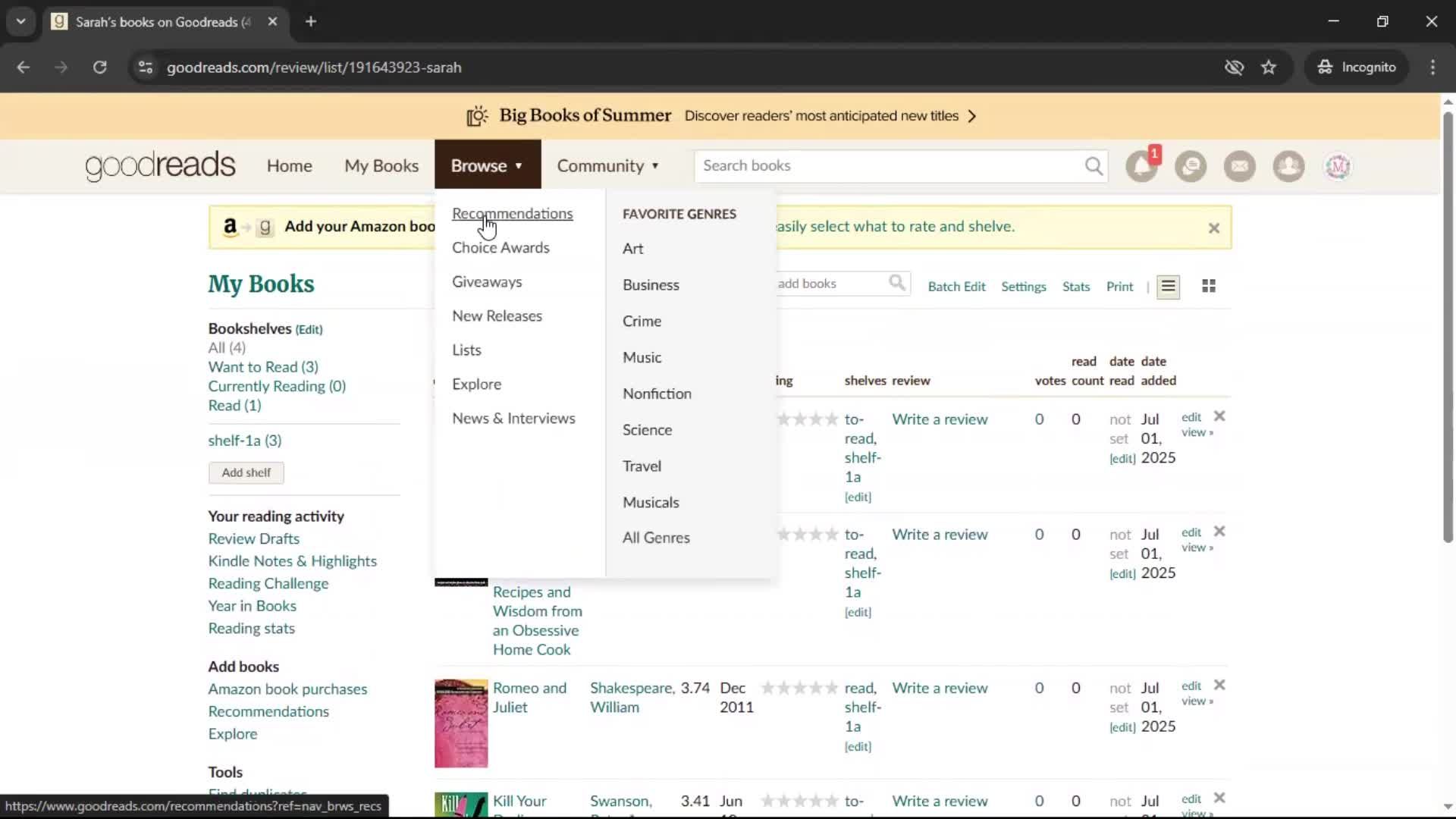Click the third-party cookies blocked eye icon
Viewport: 1456px width, 819px height.
pos(1234,67)
